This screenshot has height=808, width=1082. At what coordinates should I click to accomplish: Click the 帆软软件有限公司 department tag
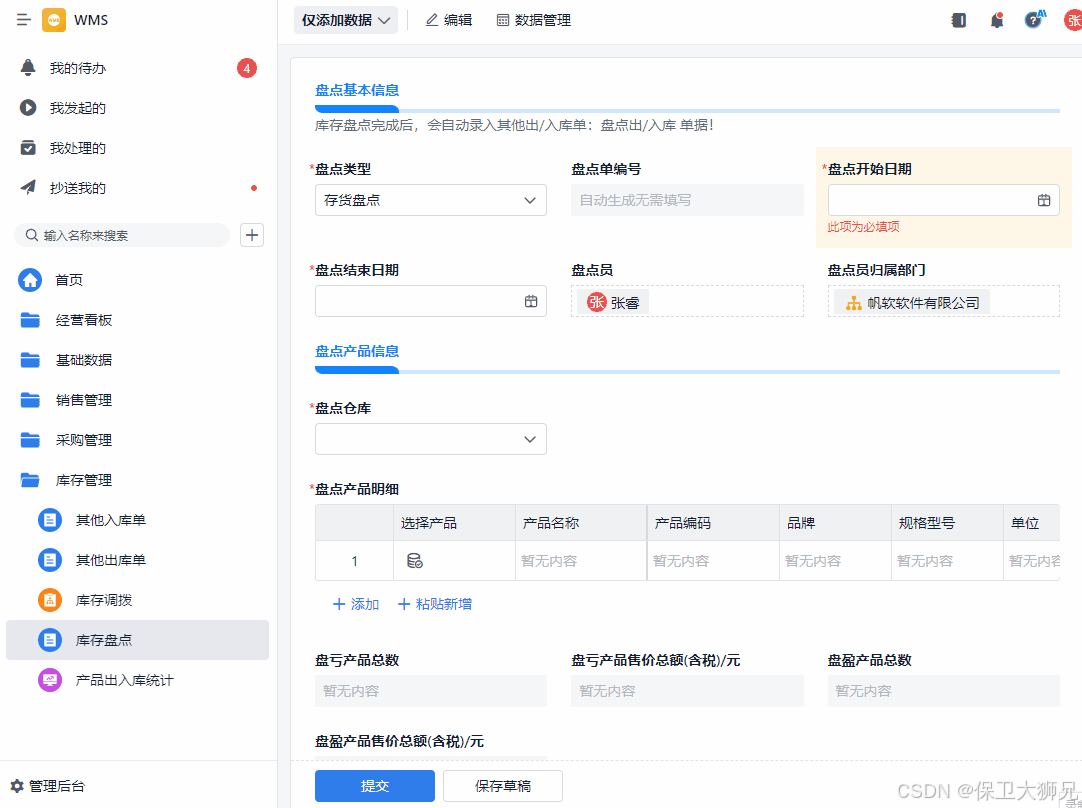912,302
